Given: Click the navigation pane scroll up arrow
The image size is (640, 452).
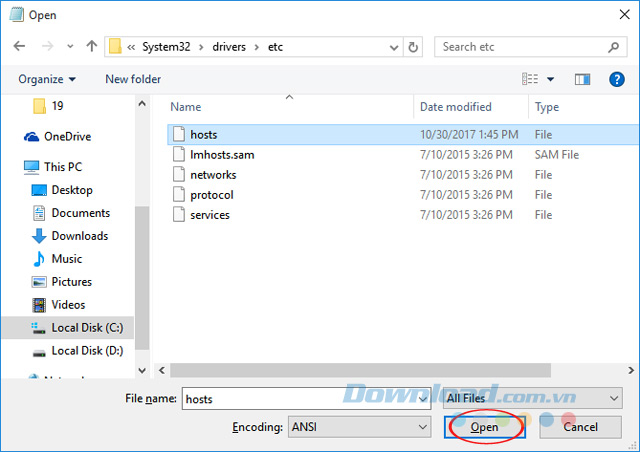Looking at the screenshot, I should 142,104.
